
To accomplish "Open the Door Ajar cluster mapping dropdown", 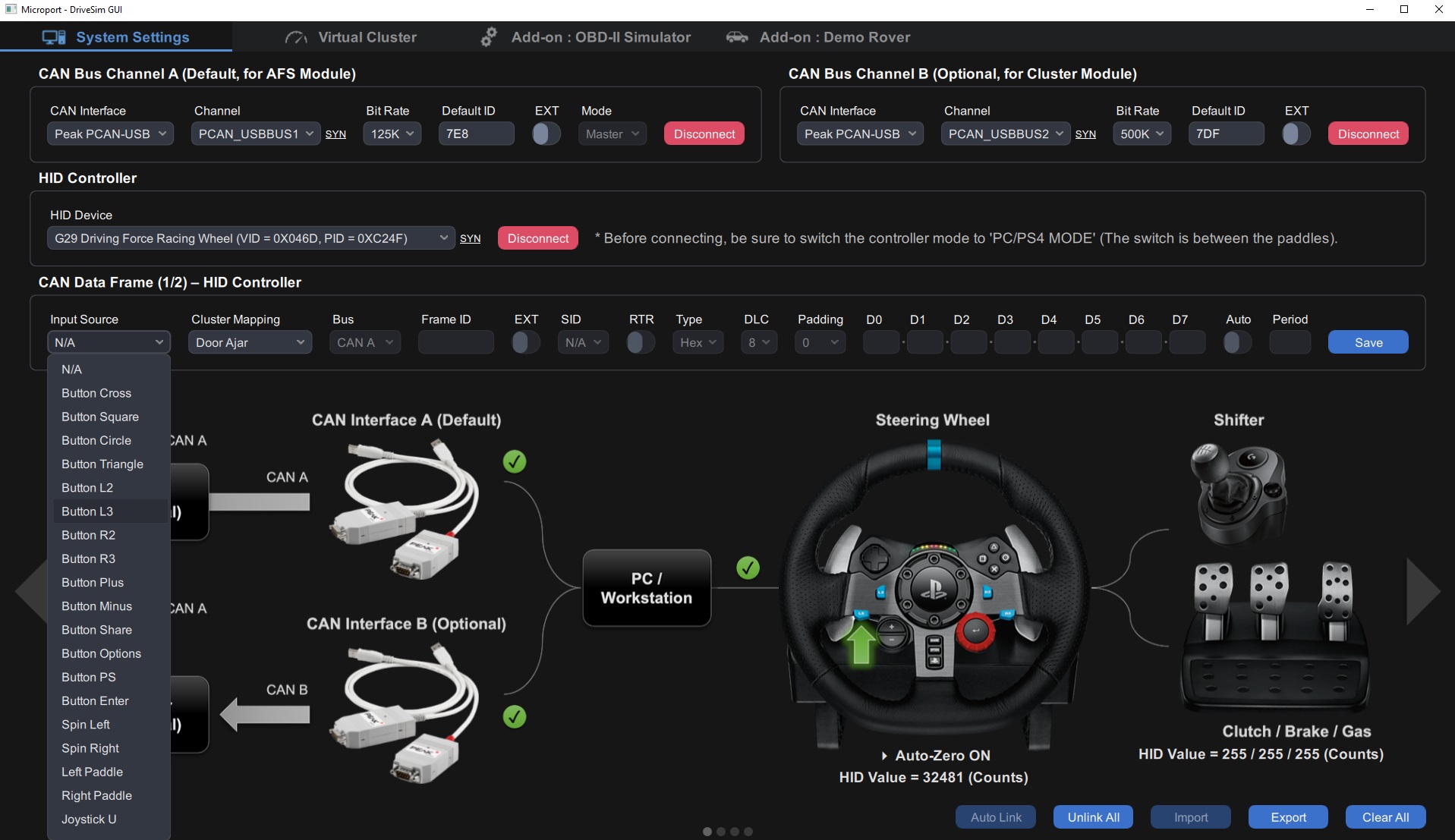I will 250,342.
